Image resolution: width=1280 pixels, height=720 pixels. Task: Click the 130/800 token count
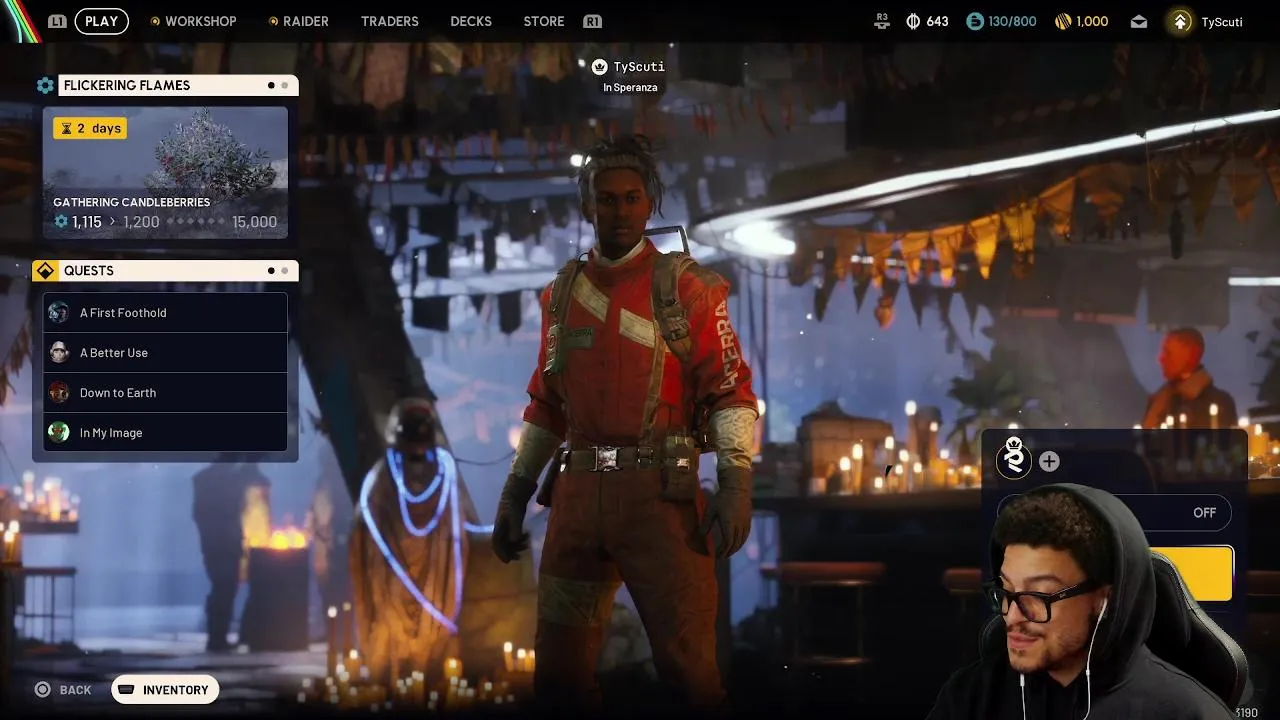(1012, 21)
